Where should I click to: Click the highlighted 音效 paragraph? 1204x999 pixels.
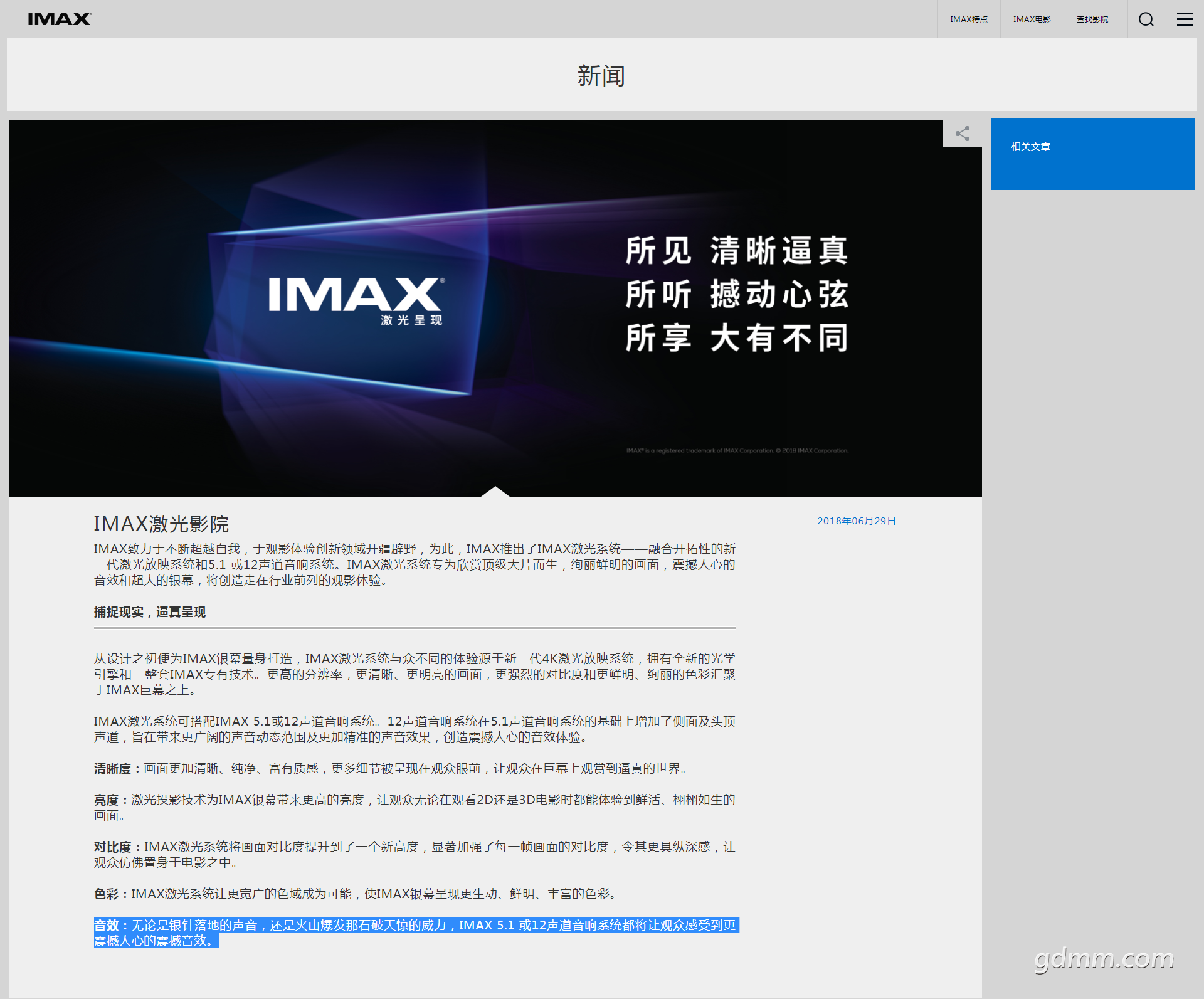(414, 932)
